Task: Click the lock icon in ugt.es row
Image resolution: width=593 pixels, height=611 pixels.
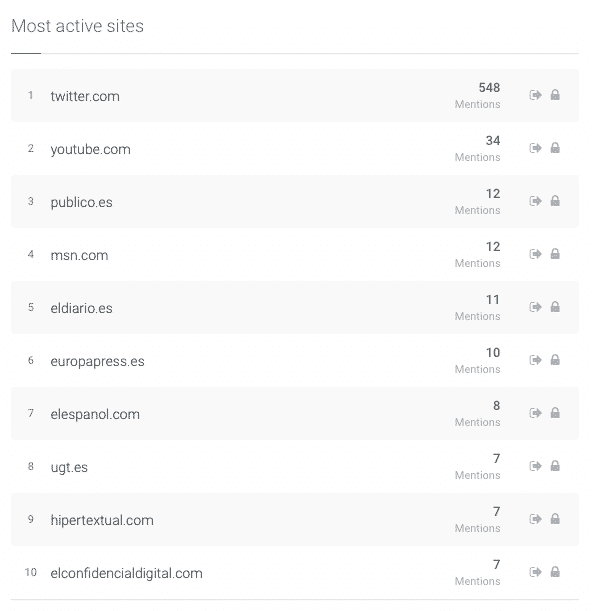Action: [555, 466]
